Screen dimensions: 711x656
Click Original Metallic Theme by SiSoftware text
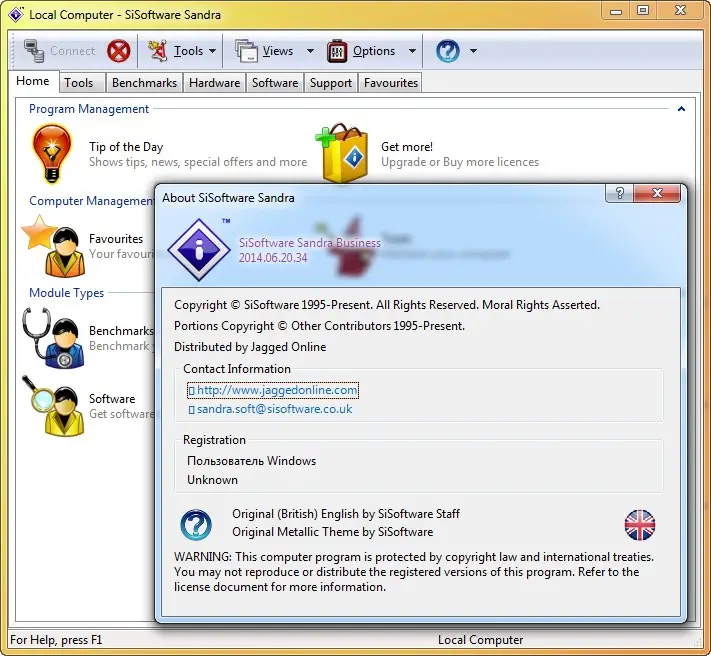332,532
